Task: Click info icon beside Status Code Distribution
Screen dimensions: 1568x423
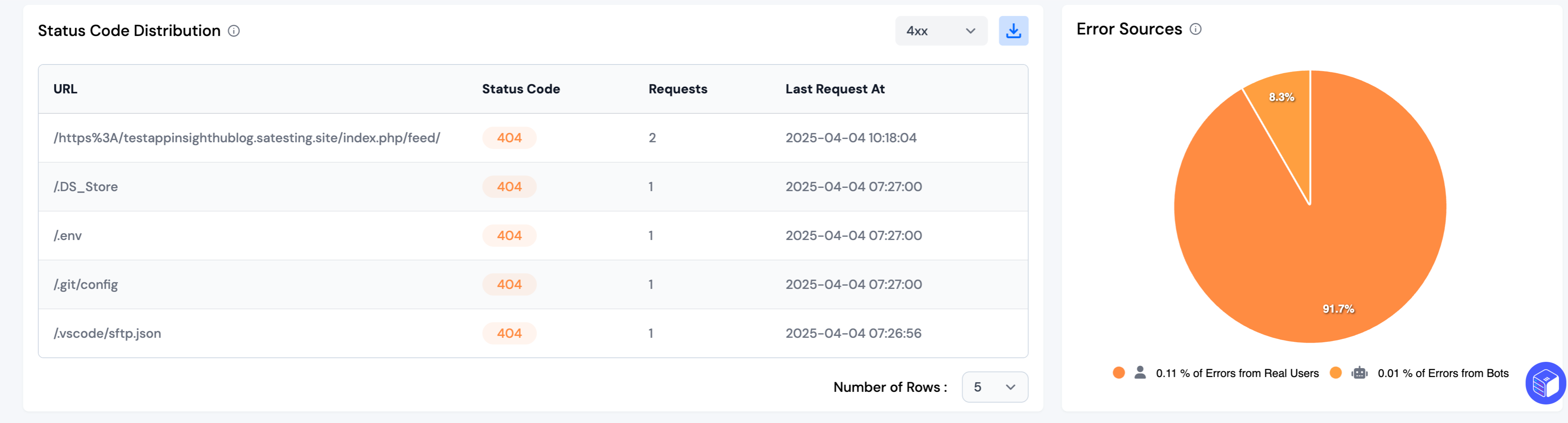Action: pyautogui.click(x=234, y=31)
